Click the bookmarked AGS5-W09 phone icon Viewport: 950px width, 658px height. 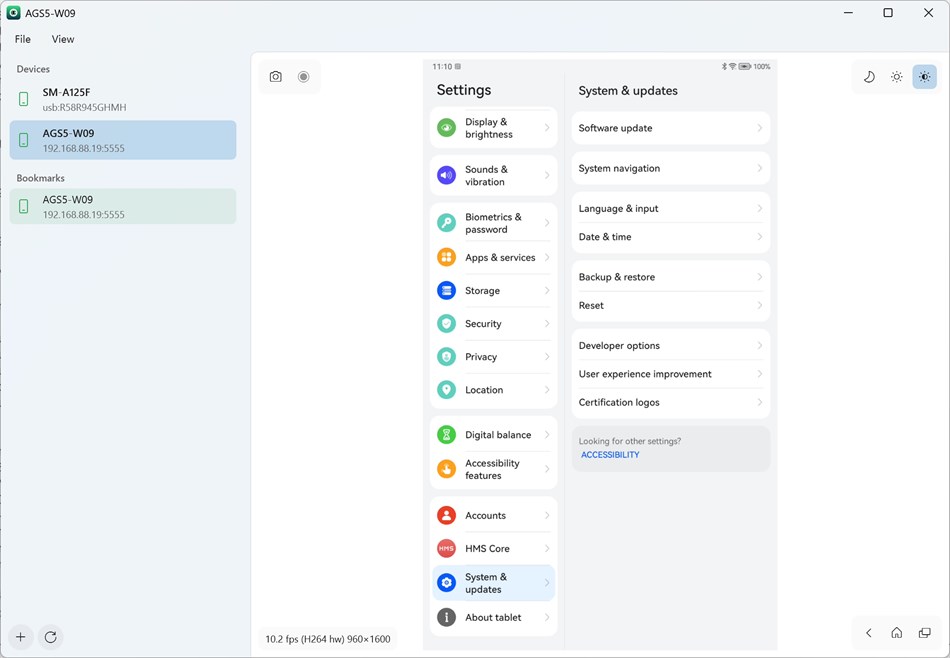pyautogui.click(x=24, y=207)
